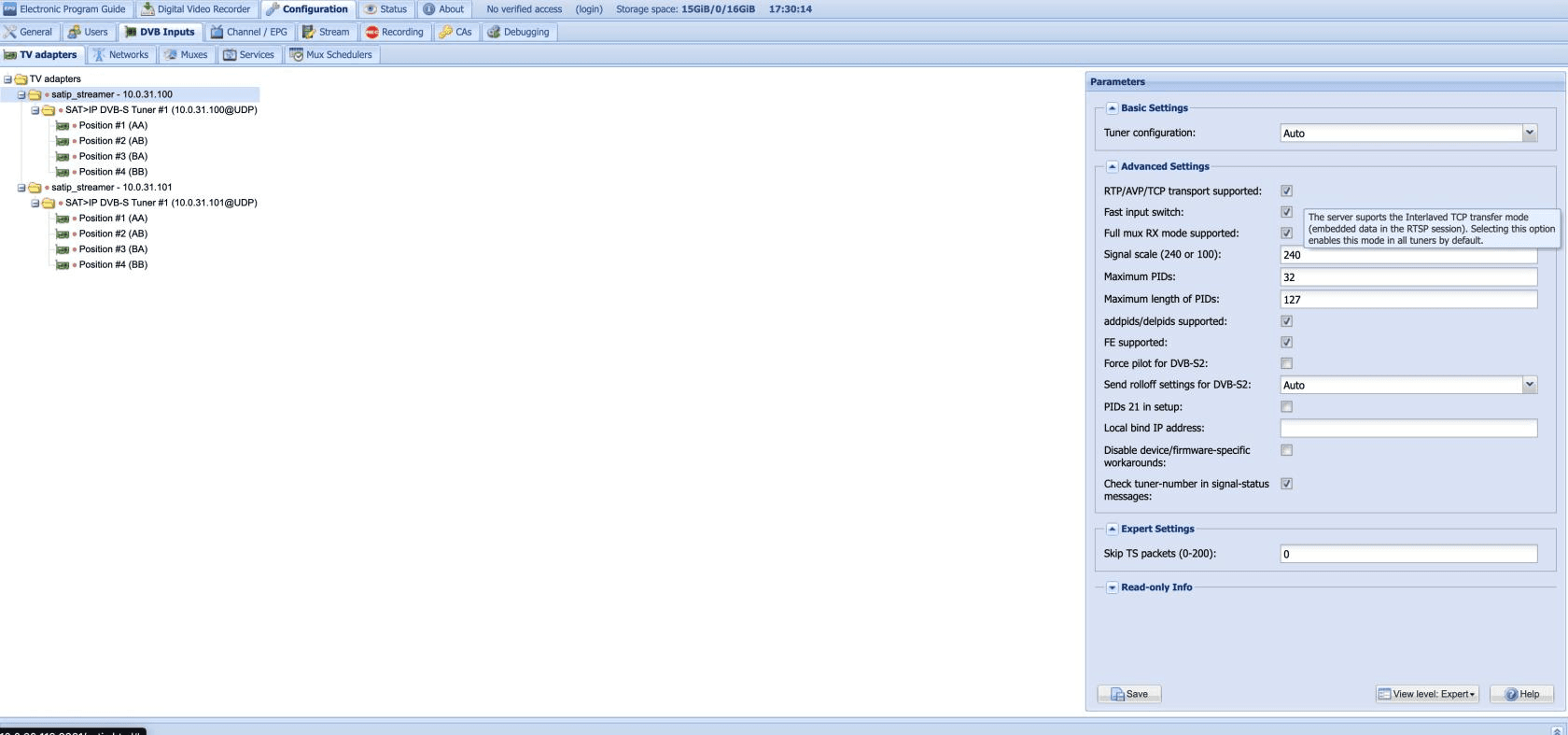Click the CAs keys icon
Screen dimensions: 1568x735
coord(446,32)
